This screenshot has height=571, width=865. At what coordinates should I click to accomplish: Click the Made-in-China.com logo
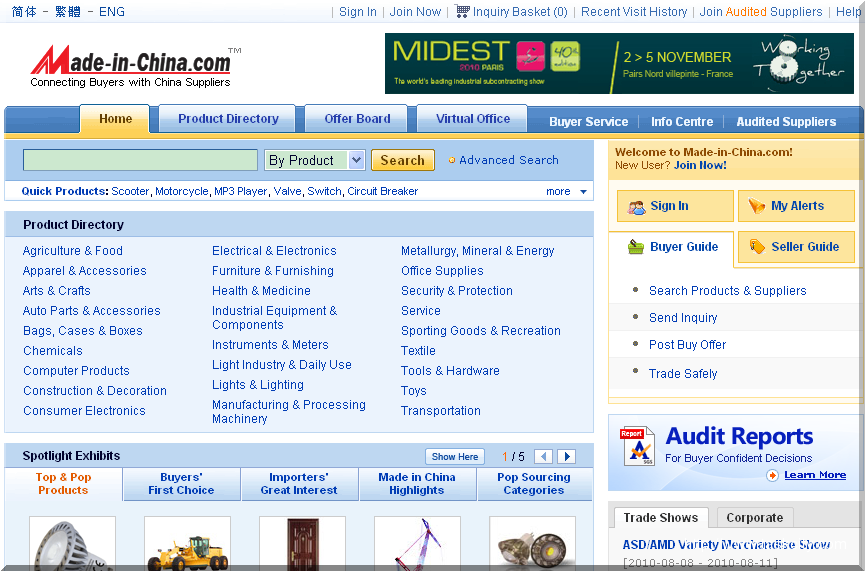pyautogui.click(x=135, y=66)
